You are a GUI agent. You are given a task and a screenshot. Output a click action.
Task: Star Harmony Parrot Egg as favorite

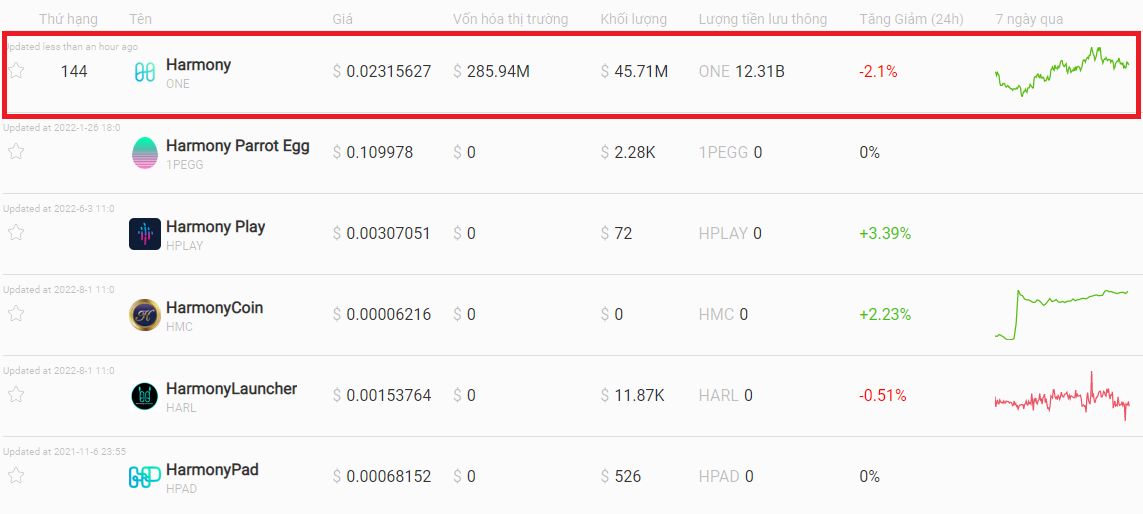[16, 152]
